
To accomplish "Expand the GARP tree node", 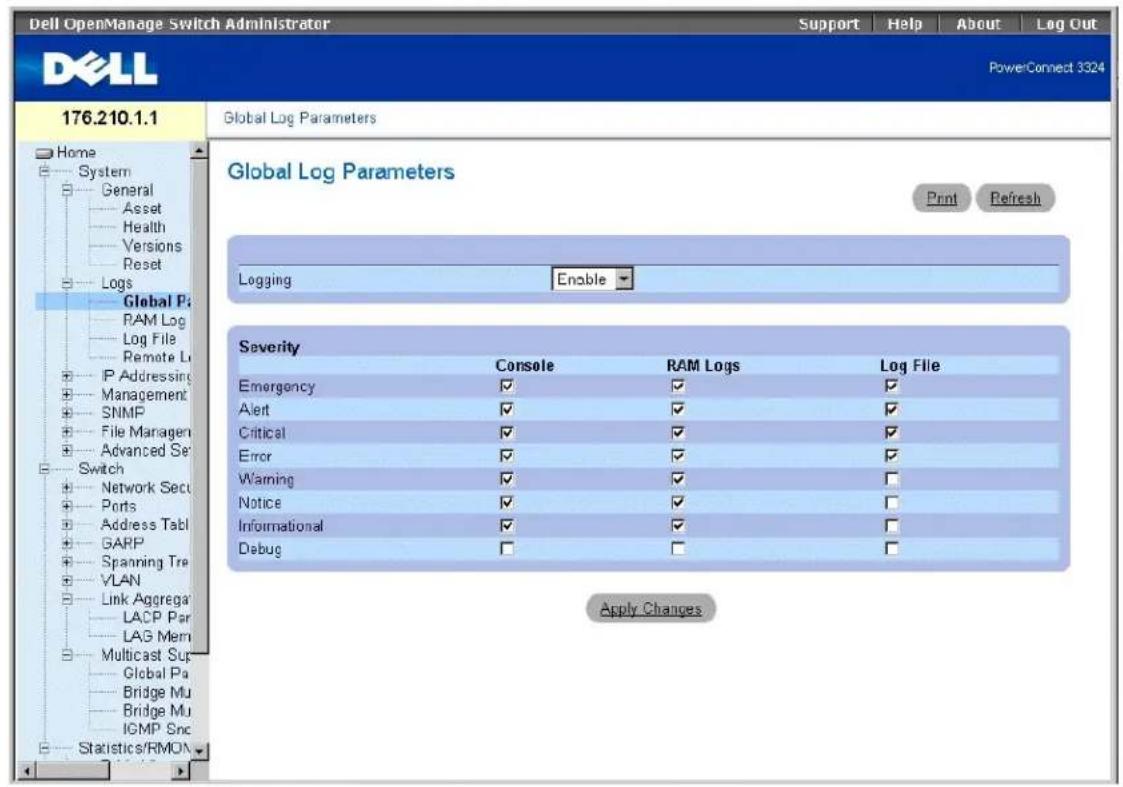I will click(x=67, y=544).
